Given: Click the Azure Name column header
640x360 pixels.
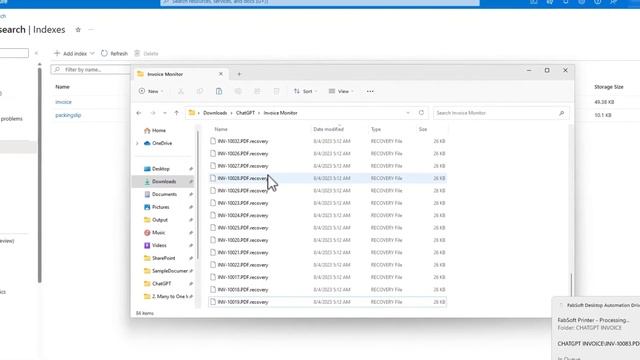Looking at the screenshot, I should pos(62,87).
